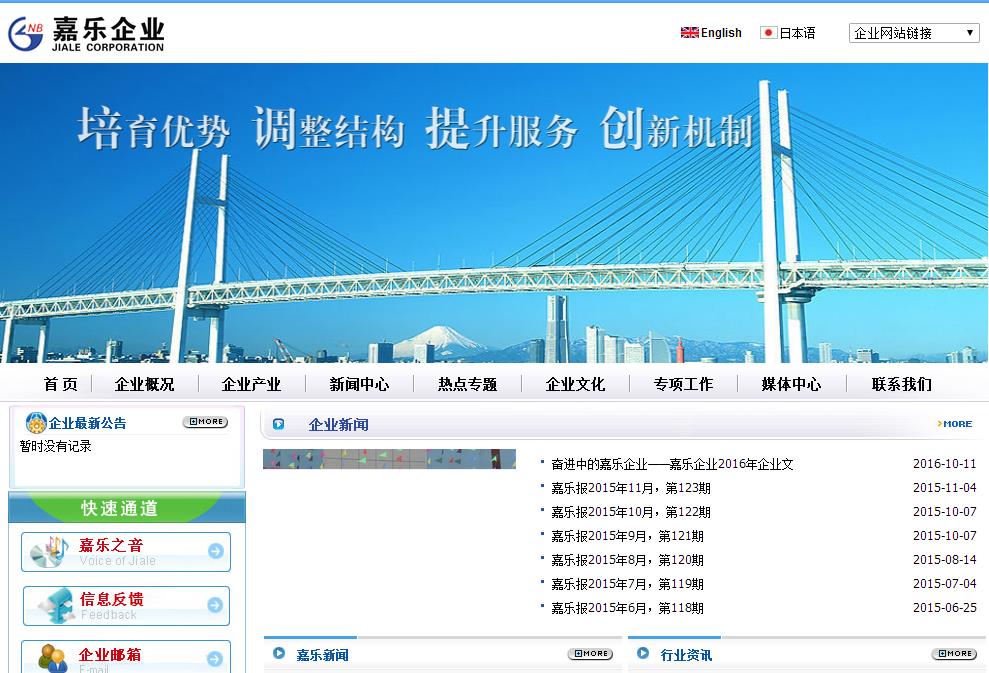Click the play icon beside 嘉乐新闻

tap(279, 654)
